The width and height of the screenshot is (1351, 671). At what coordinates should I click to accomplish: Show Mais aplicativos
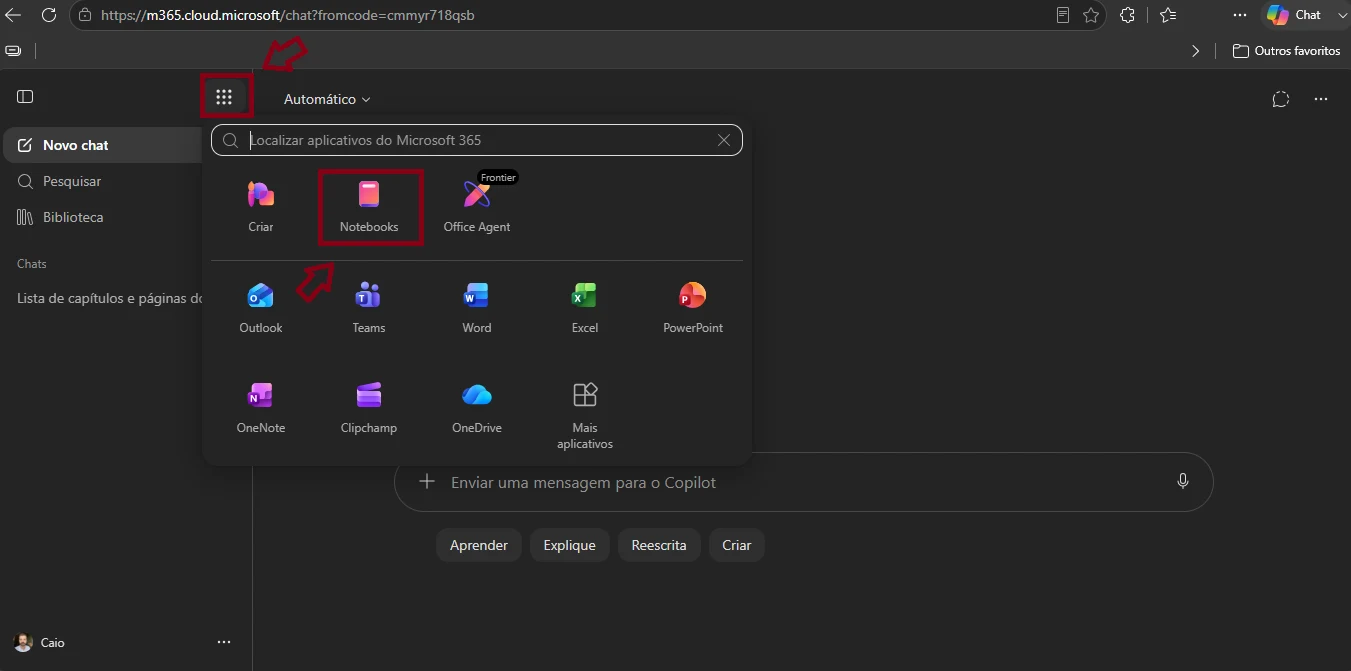point(585,416)
